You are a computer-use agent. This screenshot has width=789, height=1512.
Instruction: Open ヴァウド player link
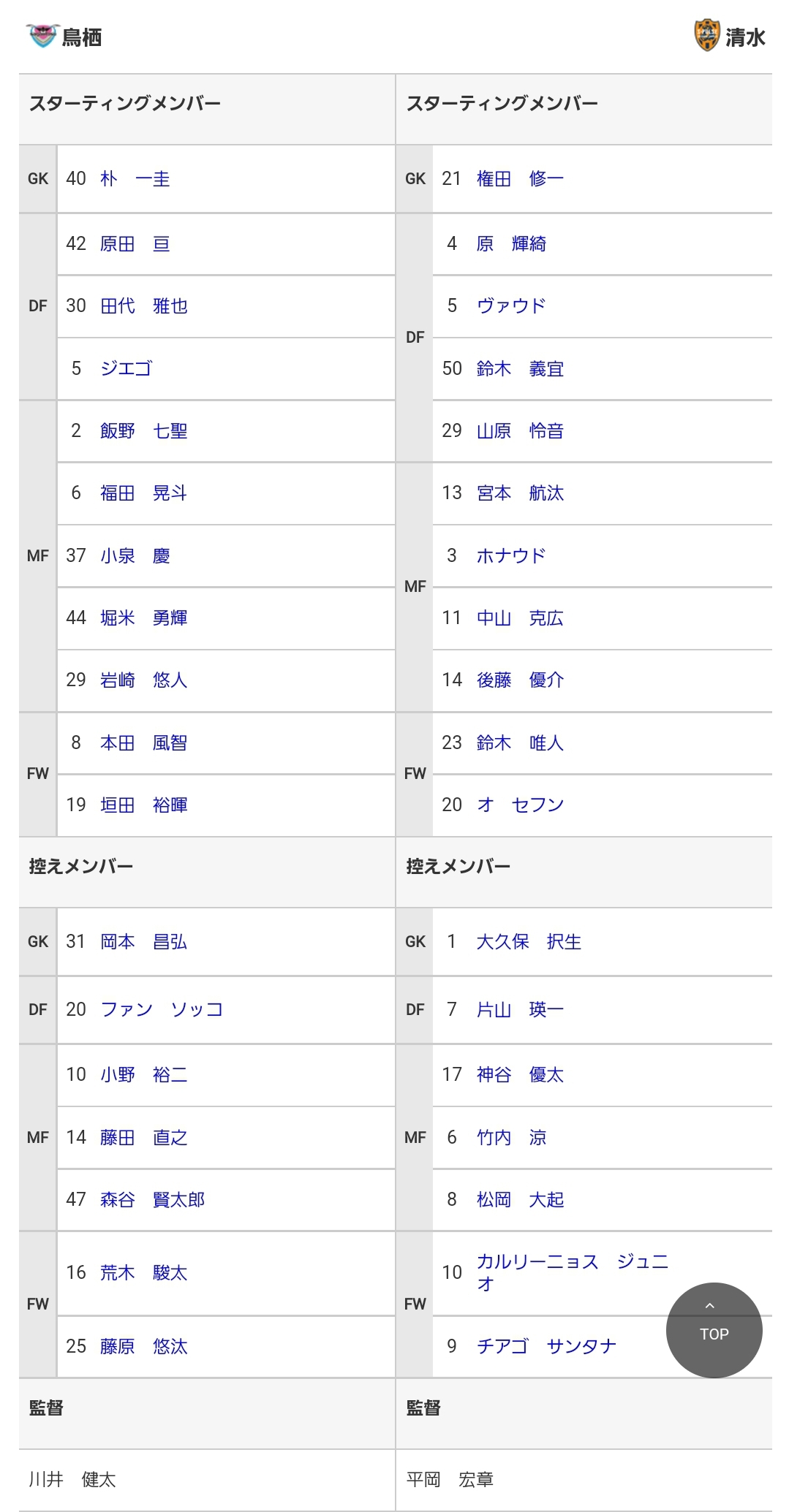click(x=511, y=306)
